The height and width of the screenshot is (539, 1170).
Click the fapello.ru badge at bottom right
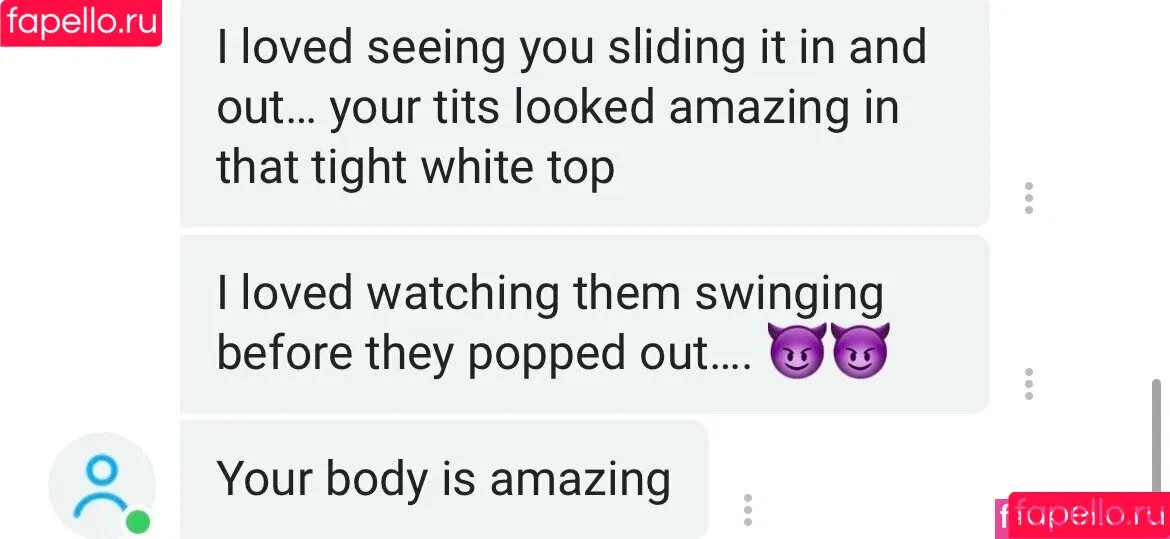[1088, 516]
